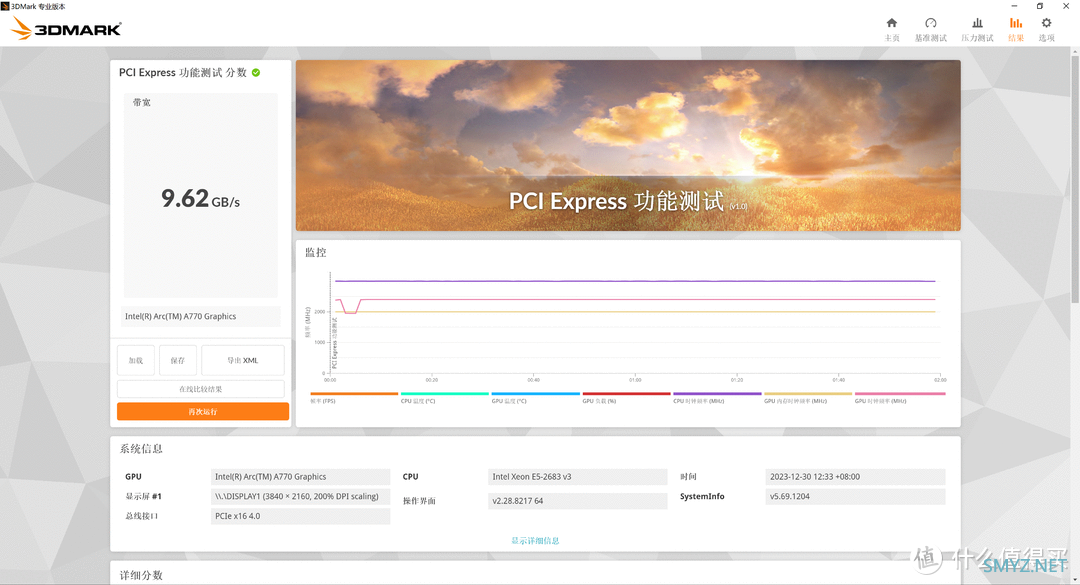This screenshot has width=1080, height=585.
Task: Click the green score validation checkmark
Action: click(x=256, y=72)
